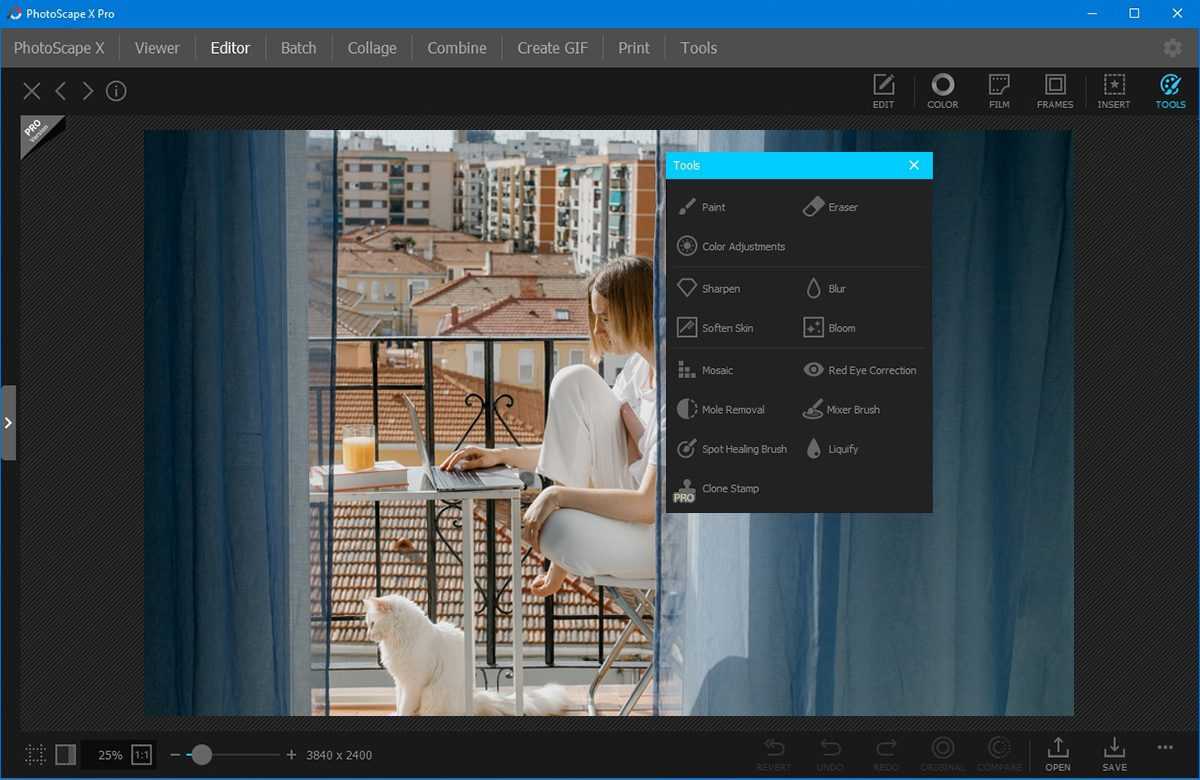Open the Batch tab
1200x780 pixels.
click(298, 48)
